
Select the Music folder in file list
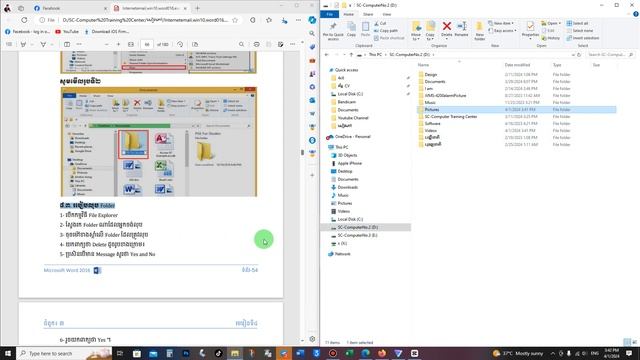coord(430,102)
